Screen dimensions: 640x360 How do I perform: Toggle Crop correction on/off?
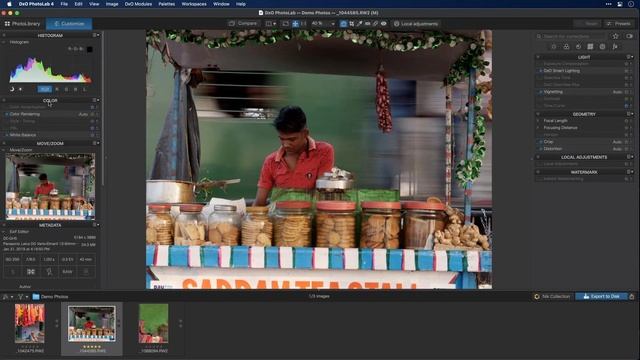(540, 142)
